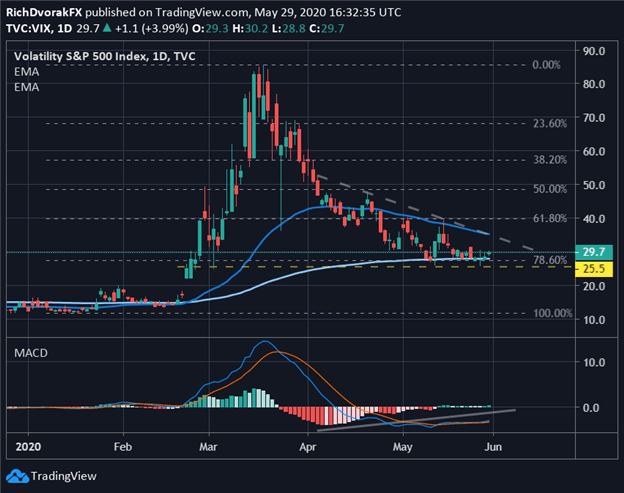This screenshot has width=624, height=493.
Task: Click the green up-arrow change indicator
Action: tap(107, 28)
